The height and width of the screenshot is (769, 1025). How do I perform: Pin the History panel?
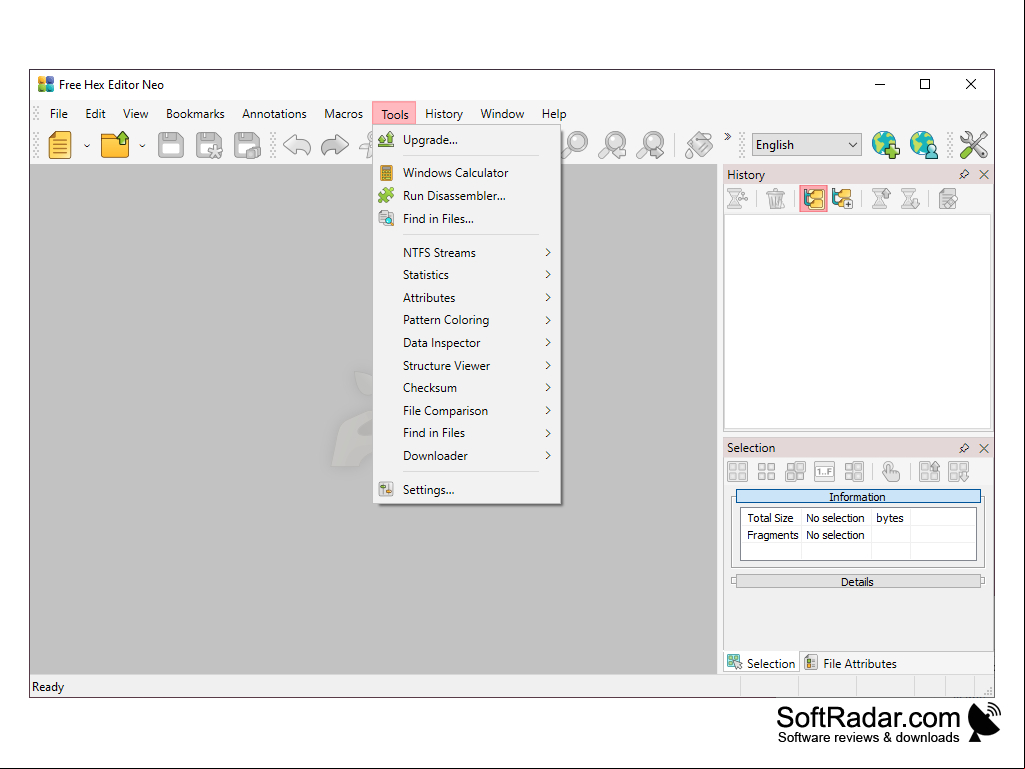pyautogui.click(x=964, y=175)
